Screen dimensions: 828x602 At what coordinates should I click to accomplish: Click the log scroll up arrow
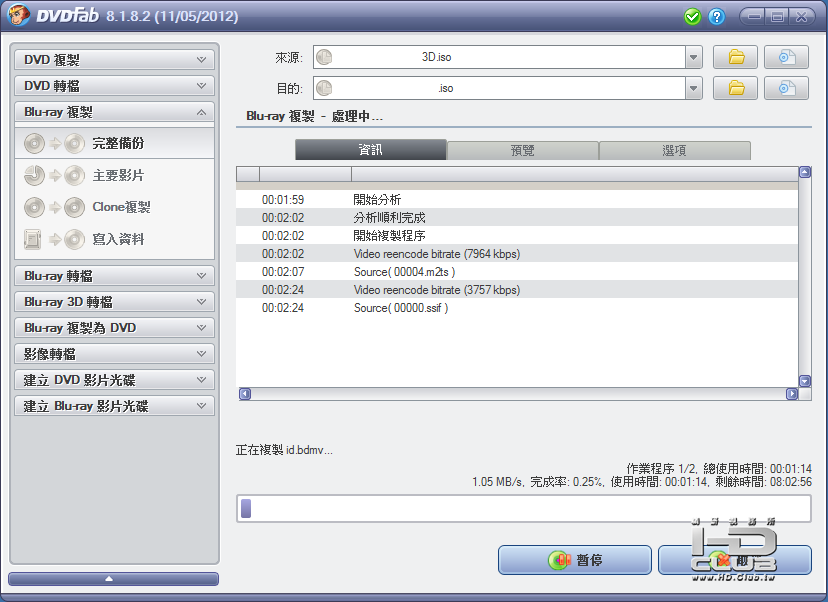(805, 172)
